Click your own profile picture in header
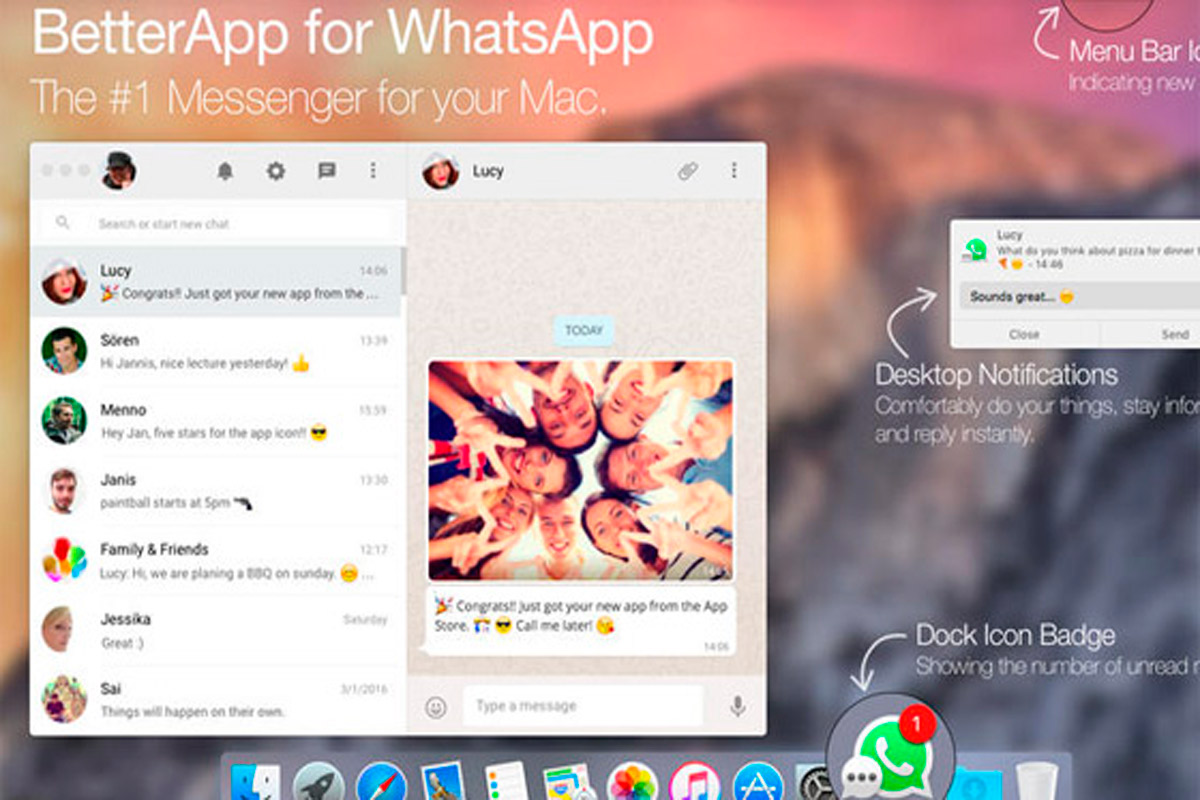This screenshot has width=1200, height=800. coord(119,171)
